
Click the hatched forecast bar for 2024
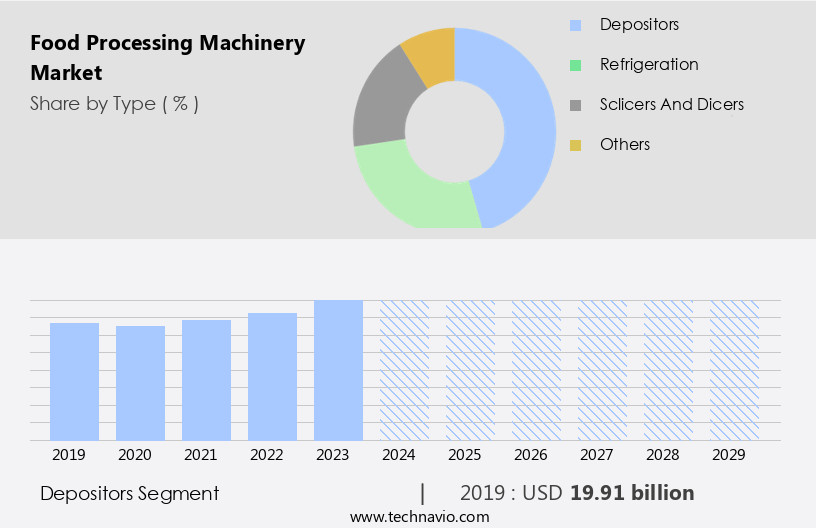404,370
